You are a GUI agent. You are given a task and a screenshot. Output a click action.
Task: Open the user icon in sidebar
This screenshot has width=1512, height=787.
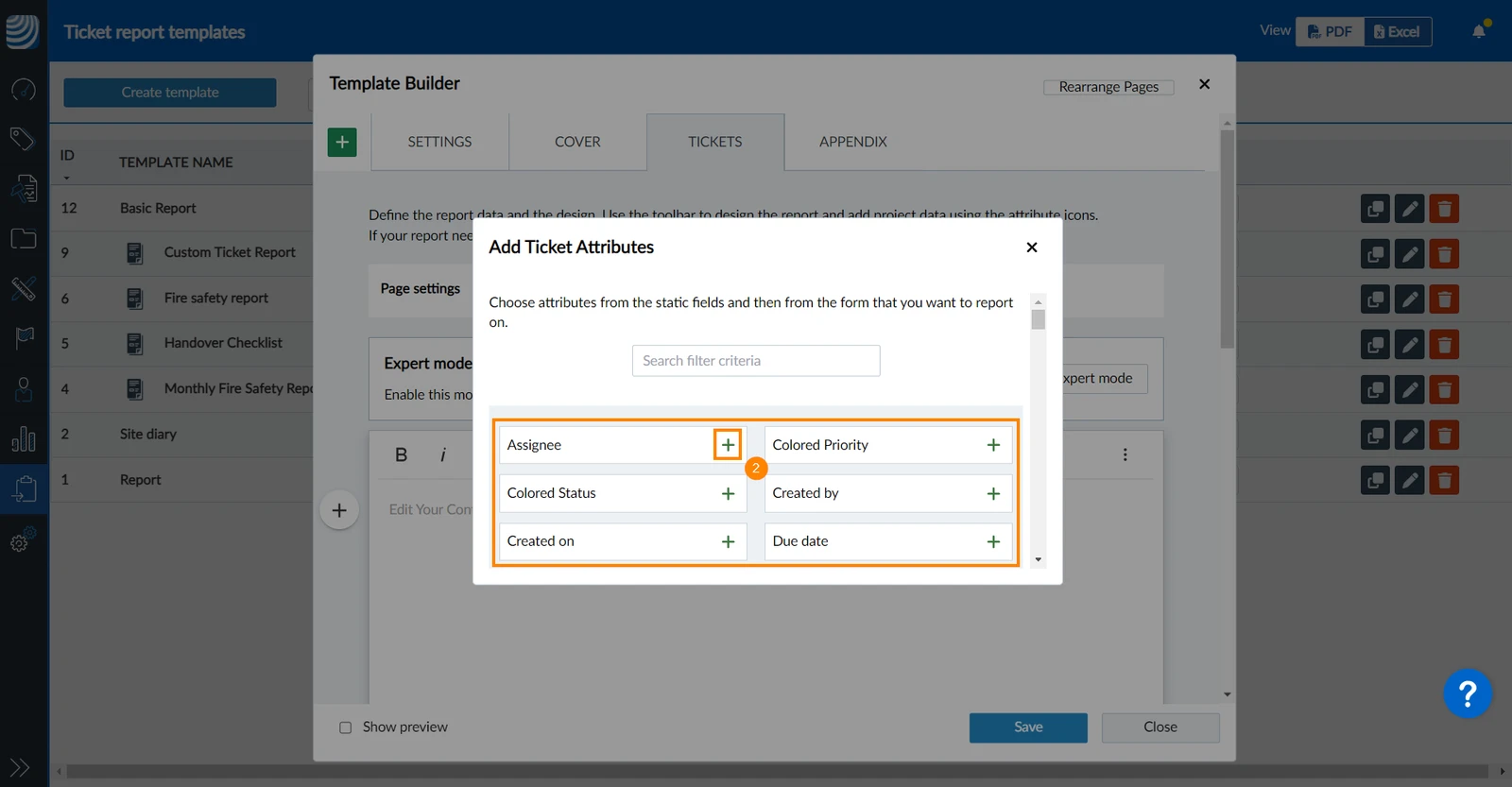point(24,388)
